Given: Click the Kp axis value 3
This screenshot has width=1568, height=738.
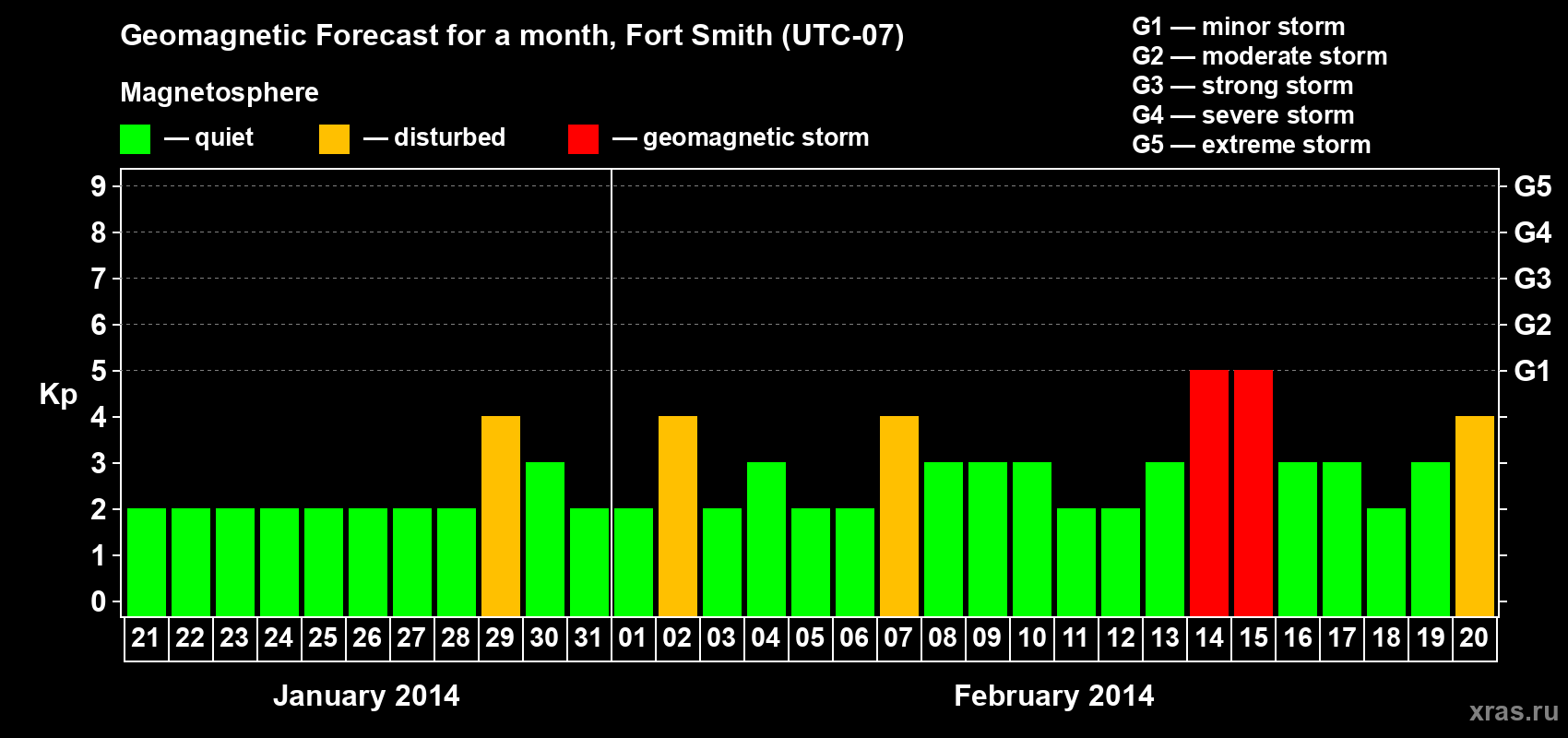Looking at the screenshot, I should [x=99, y=463].
